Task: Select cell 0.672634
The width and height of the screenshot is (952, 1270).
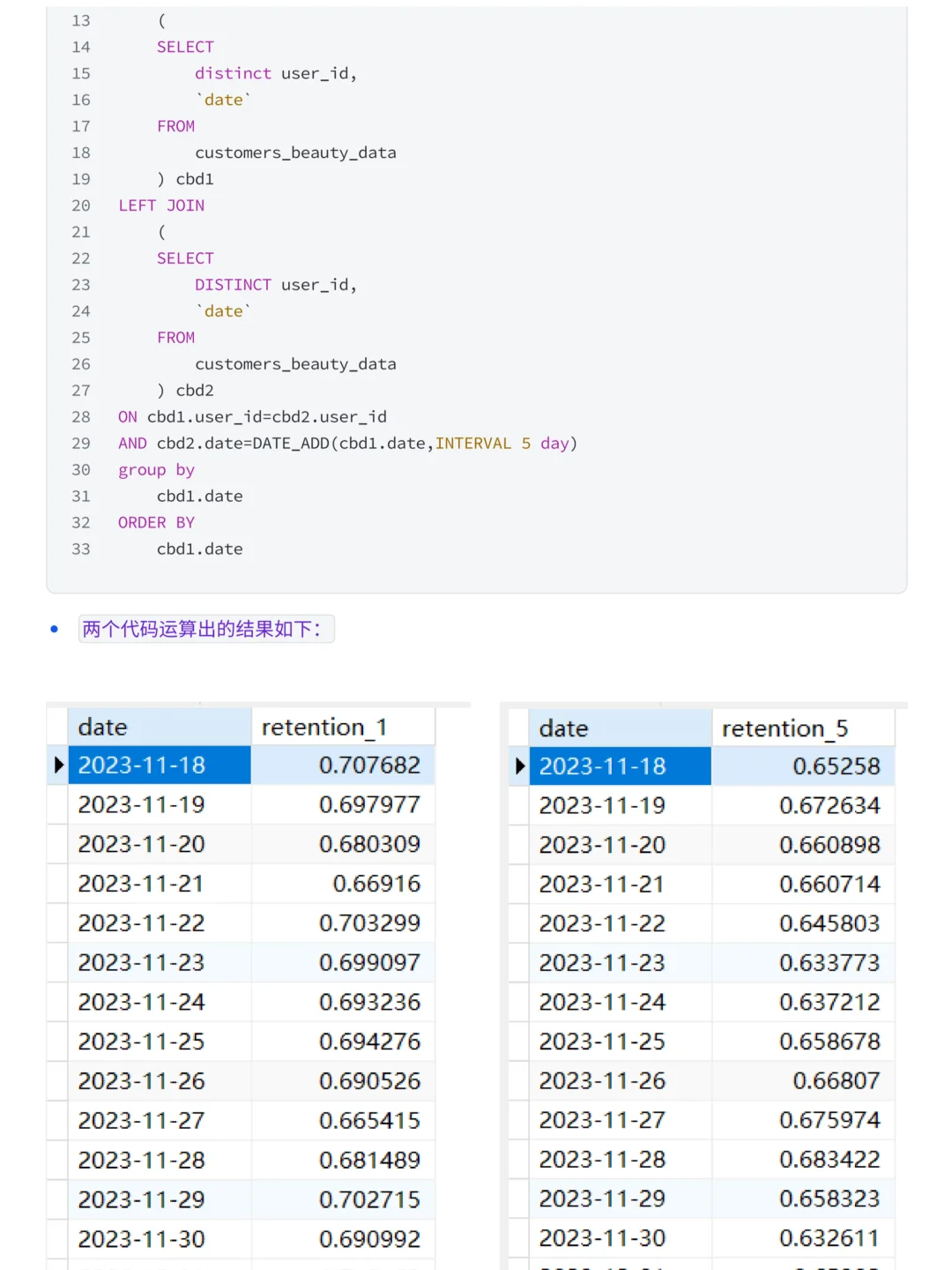Action: click(803, 805)
